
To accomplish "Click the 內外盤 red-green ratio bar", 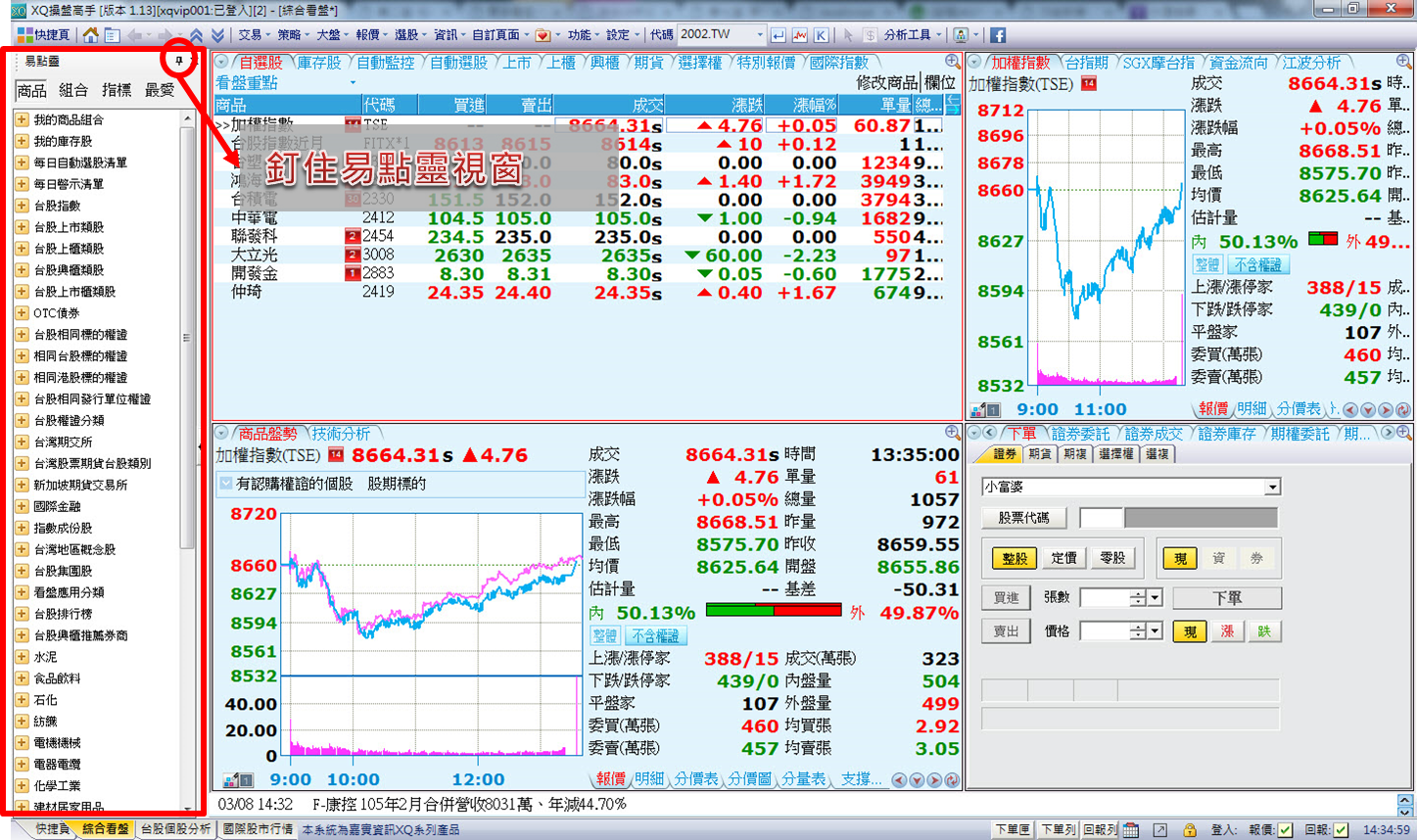I will coord(773,611).
